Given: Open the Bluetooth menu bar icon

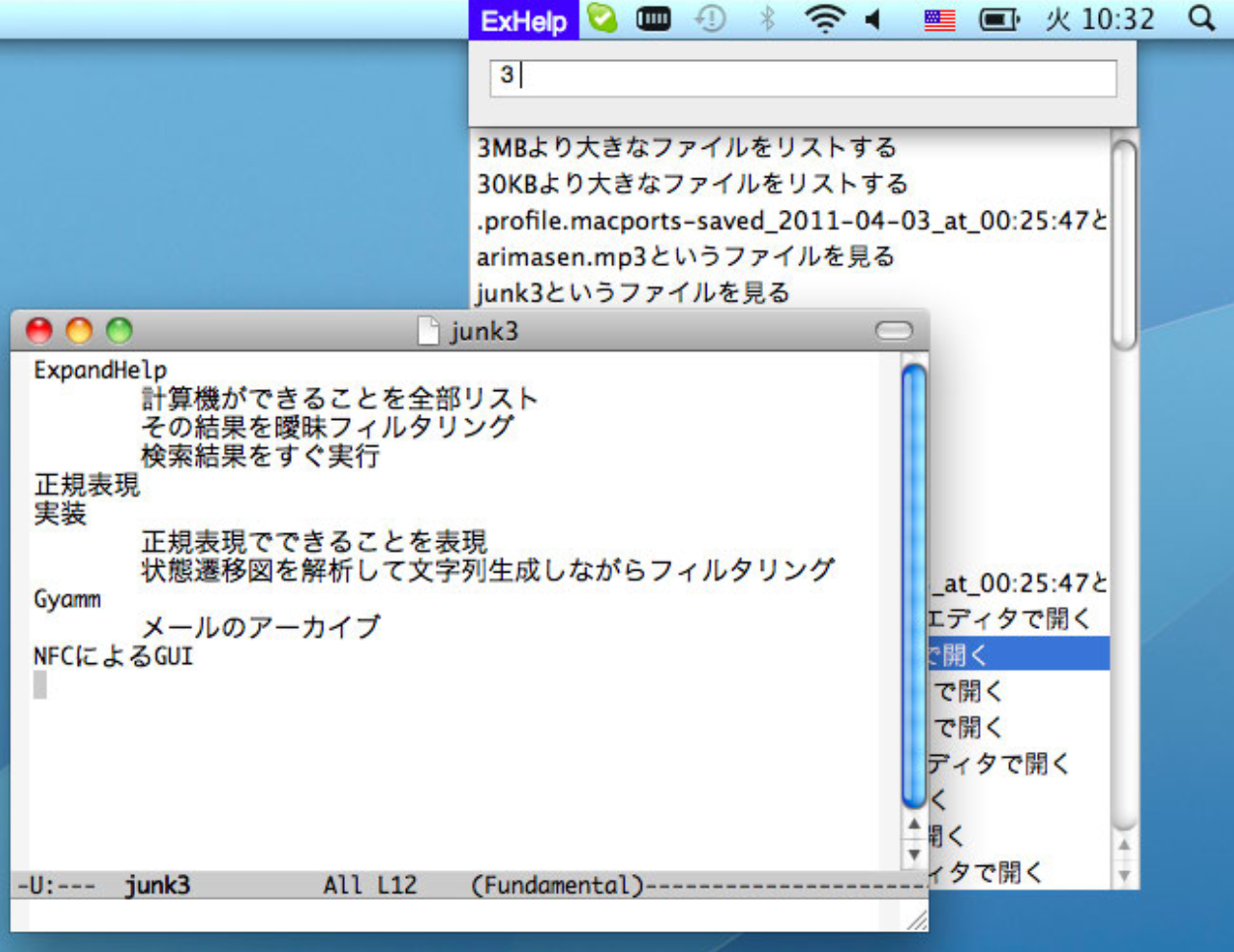Looking at the screenshot, I should tap(768, 18).
